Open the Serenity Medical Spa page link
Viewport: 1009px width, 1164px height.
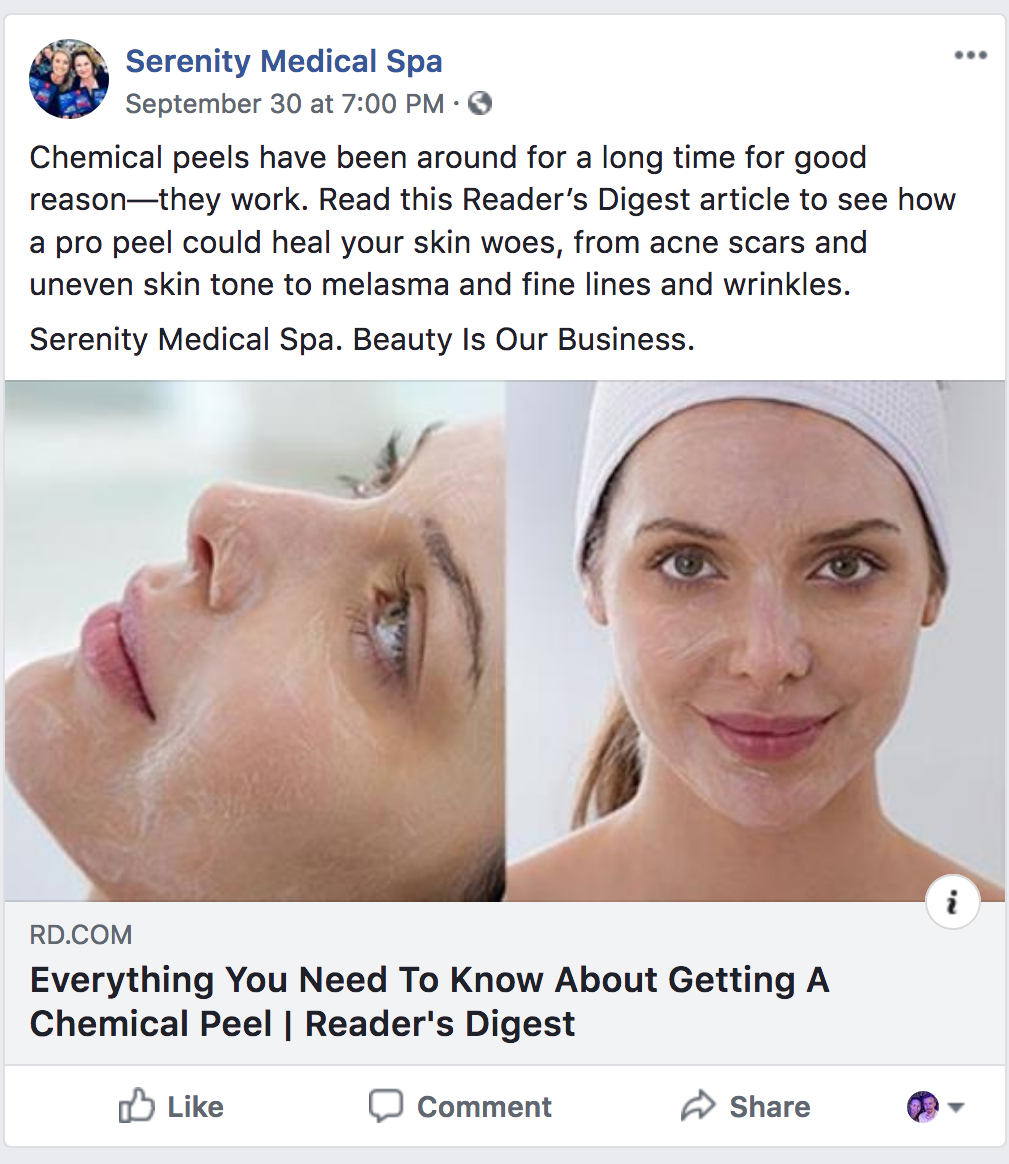click(284, 61)
